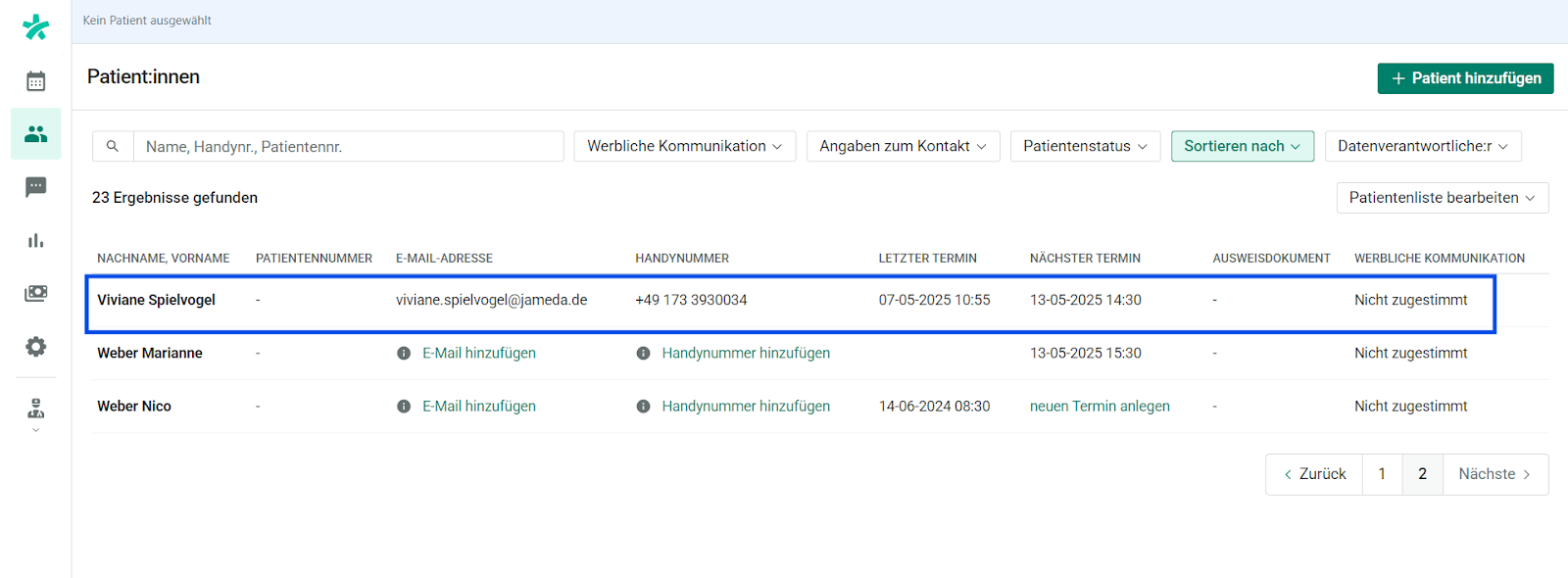Click neuen Termin anlegen for Weber Nico
Viewport: 1568px width, 578px height.
1100,406
